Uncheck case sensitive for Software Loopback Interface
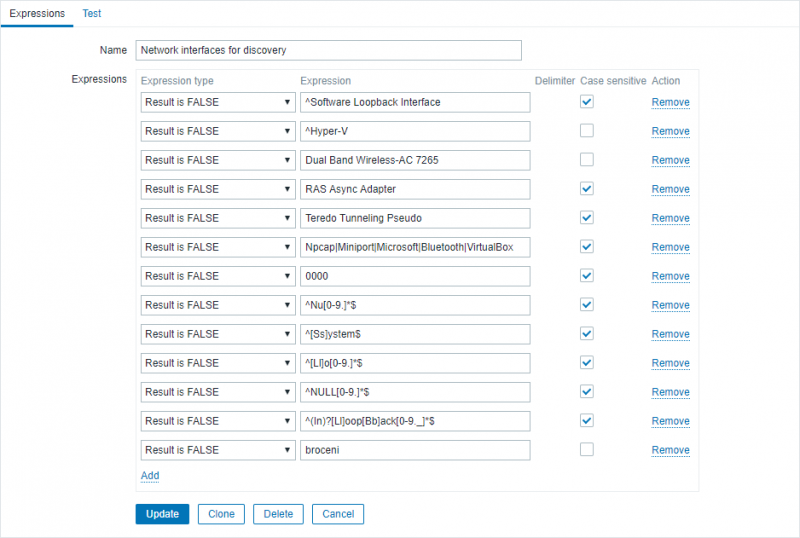 (587, 102)
